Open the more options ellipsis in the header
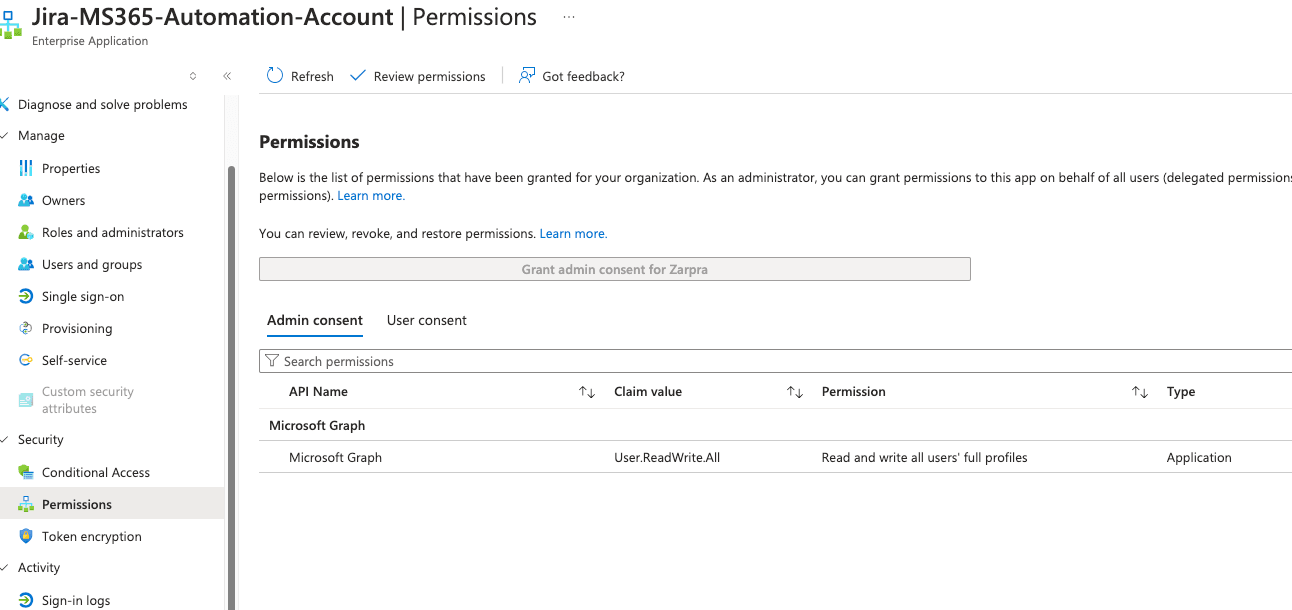The image size is (1292, 610). click(569, 18)
